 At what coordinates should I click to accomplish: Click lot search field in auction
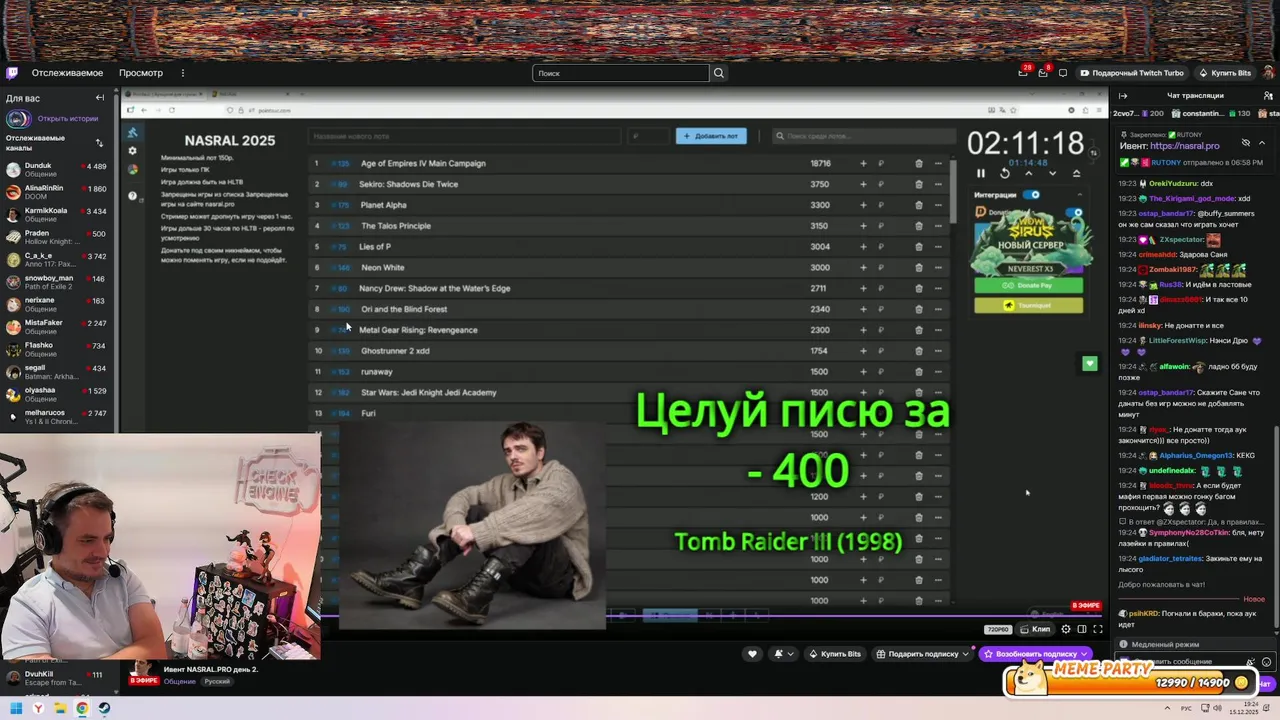click(x=862, y=136)
